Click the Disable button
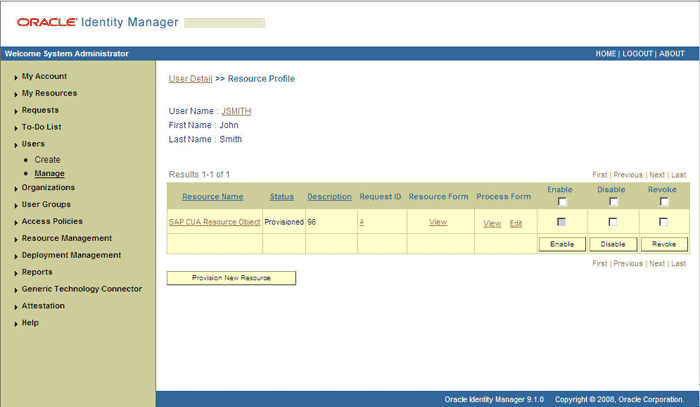 [x=613, y=245]
